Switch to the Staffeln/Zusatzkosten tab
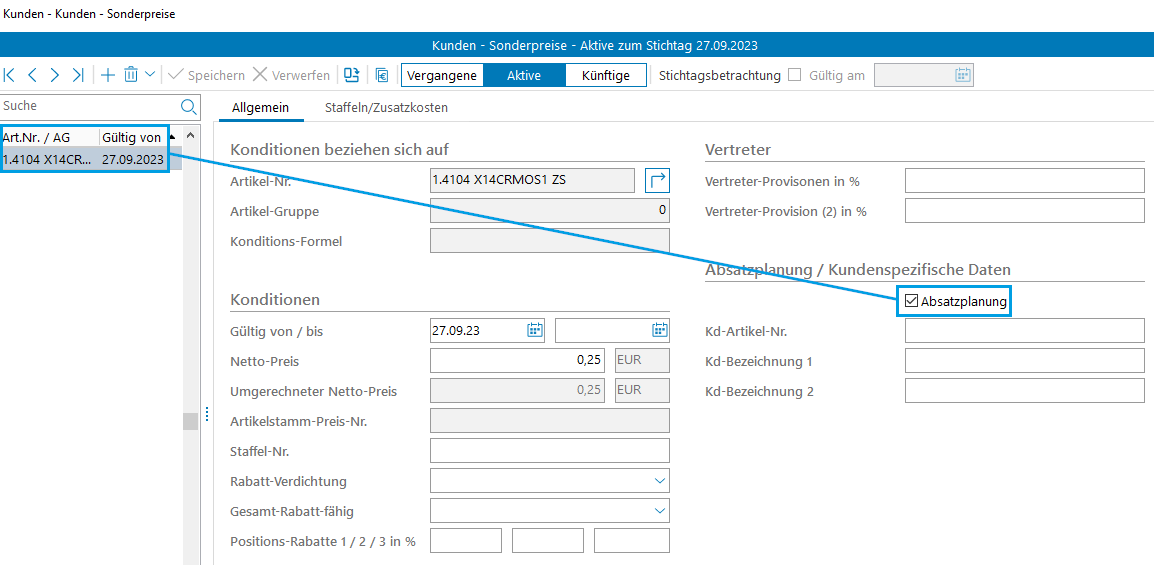The width and height of the screenshot is (1154, 565). 386,107
